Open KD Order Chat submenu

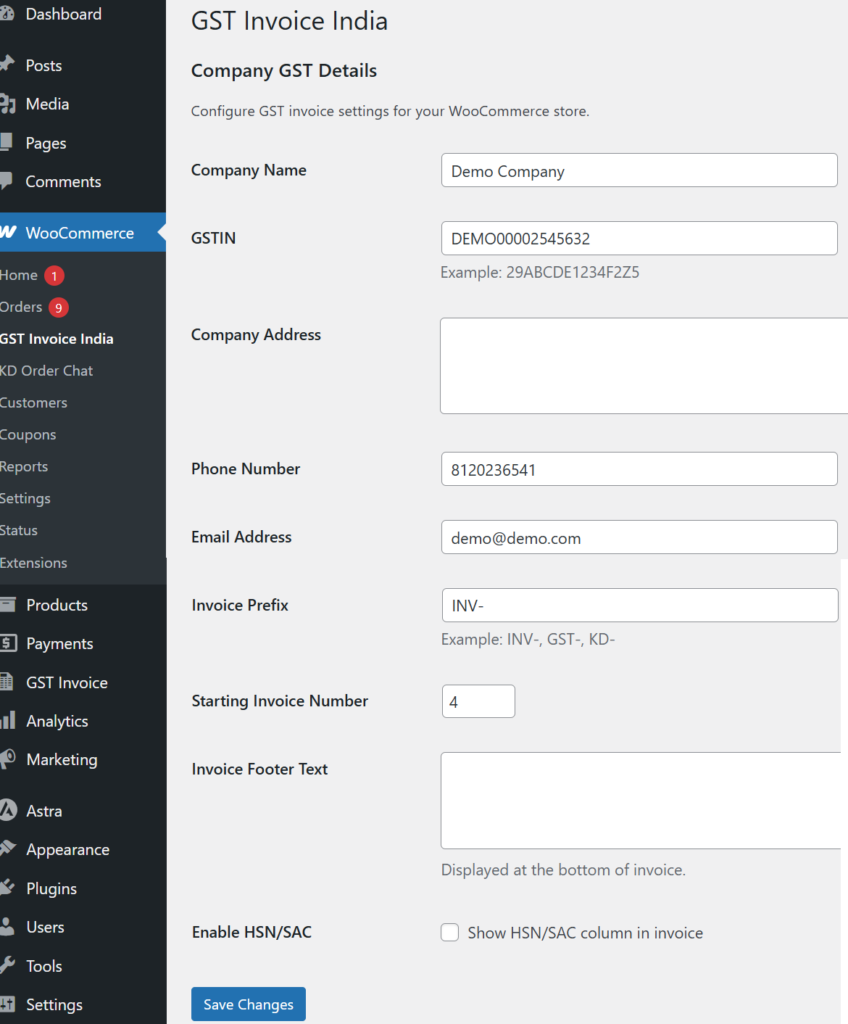pos(46,371)
